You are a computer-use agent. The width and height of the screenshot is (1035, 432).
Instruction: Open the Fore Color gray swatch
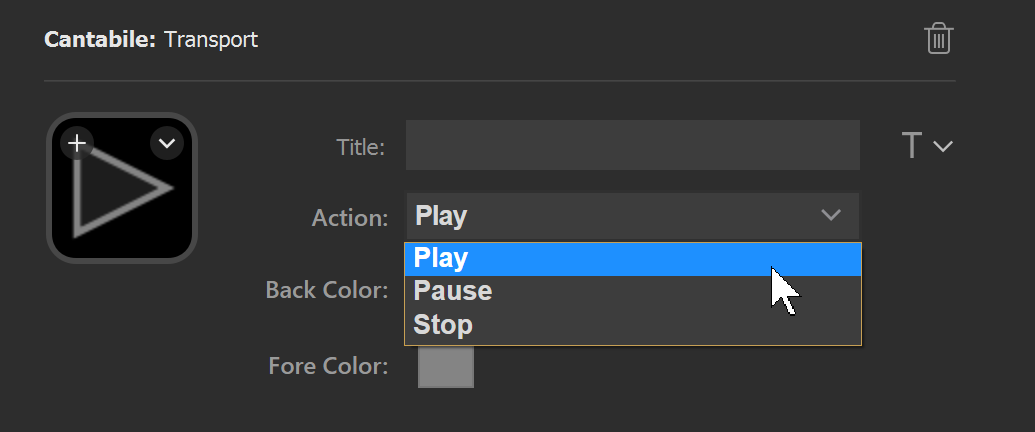(x=446, y=367)
